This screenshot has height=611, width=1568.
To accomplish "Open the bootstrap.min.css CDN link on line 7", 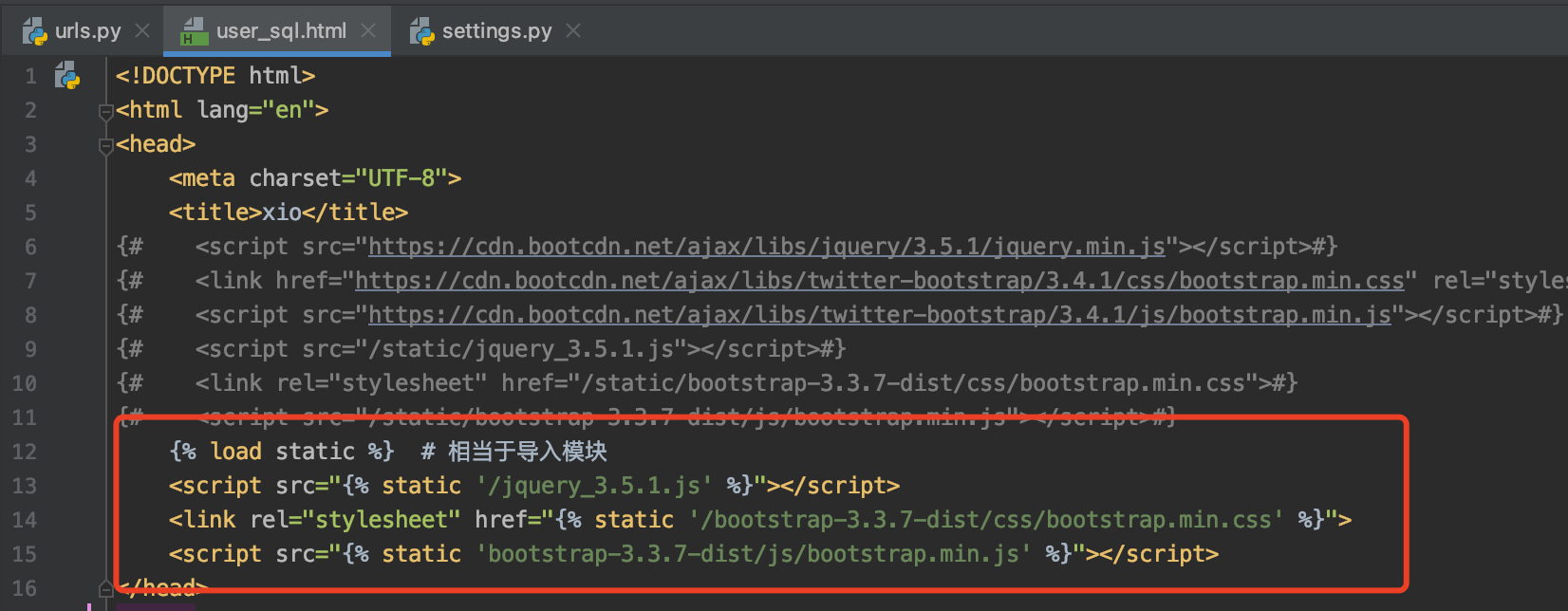I will (x=879, y=281).
